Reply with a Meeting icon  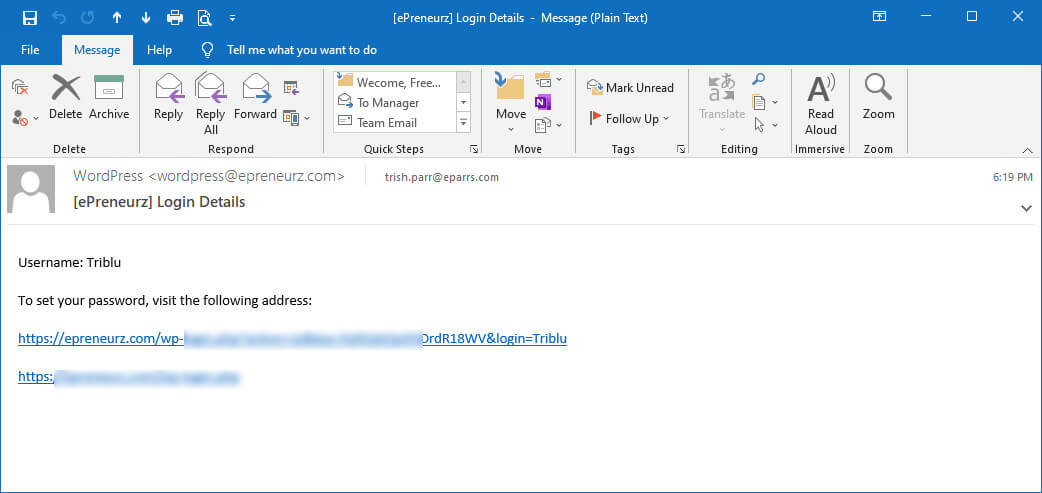coord(291,87)
